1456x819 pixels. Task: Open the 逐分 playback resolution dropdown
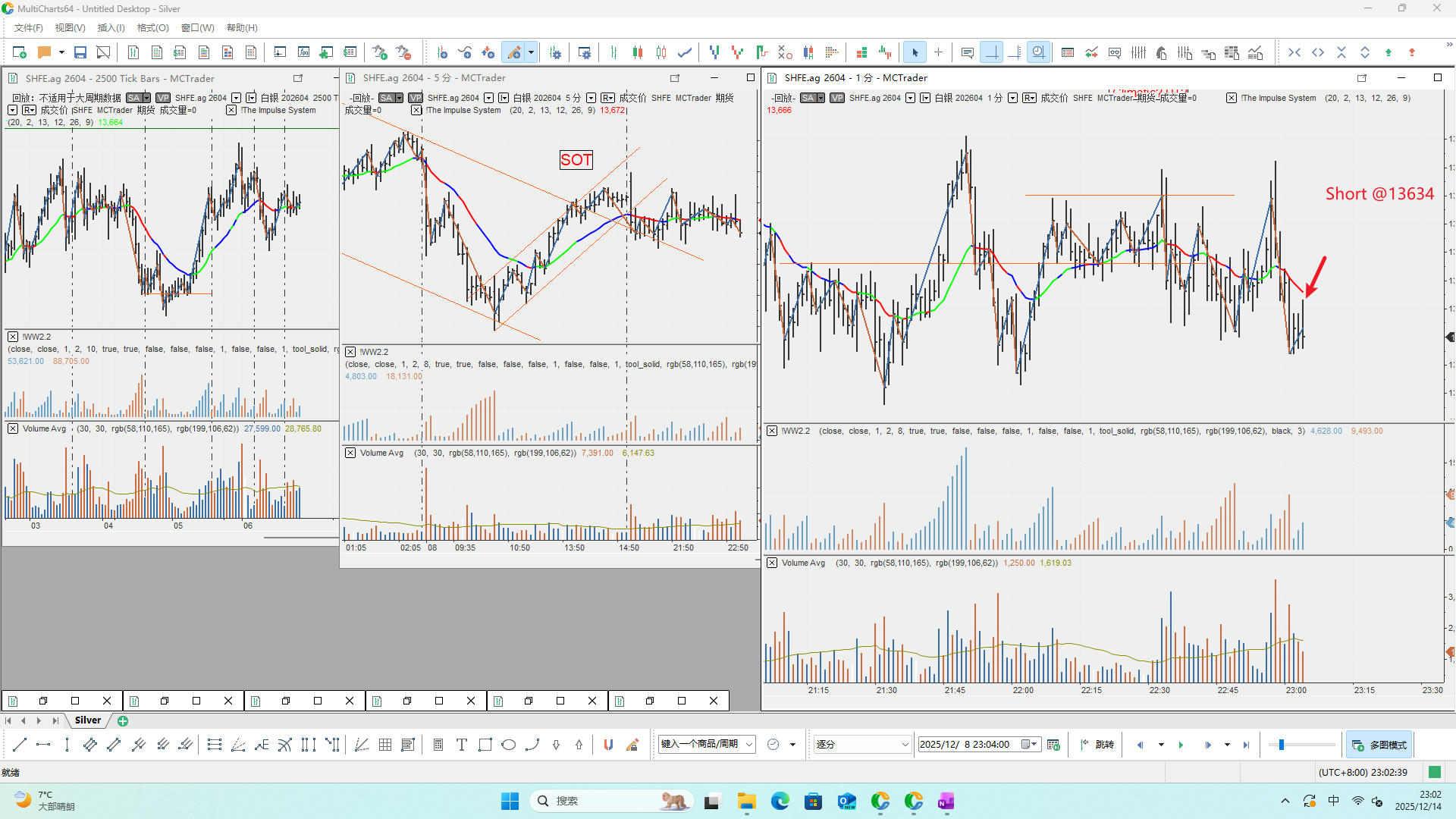pos(905,745)
